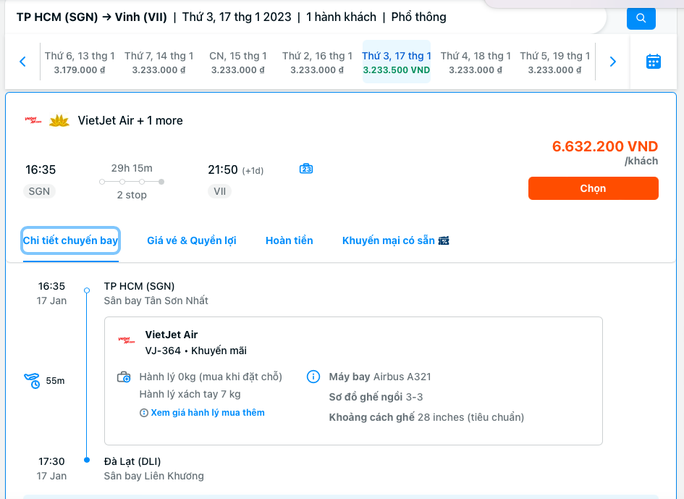This screenshot has height=499, width=684.
Task: Open the Hoàn tiền tab
Action: coord(289,241)
